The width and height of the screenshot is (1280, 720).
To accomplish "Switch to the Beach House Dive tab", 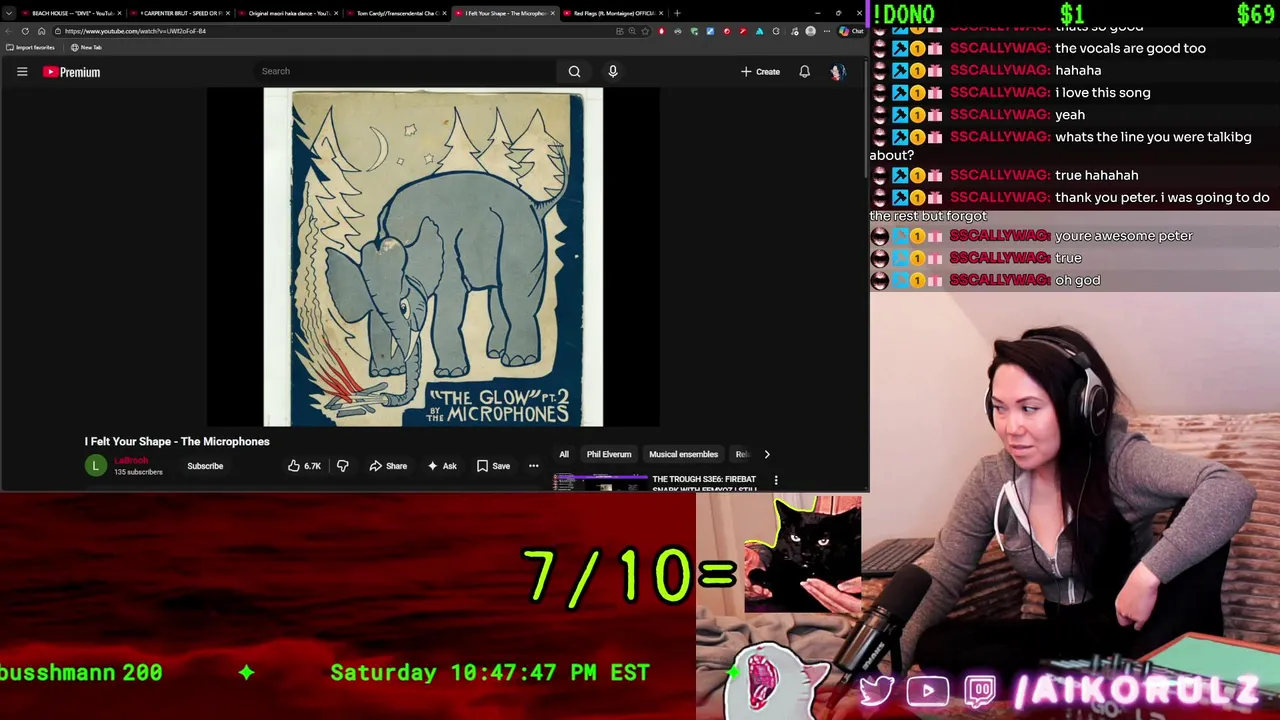I will pos(72,13).
